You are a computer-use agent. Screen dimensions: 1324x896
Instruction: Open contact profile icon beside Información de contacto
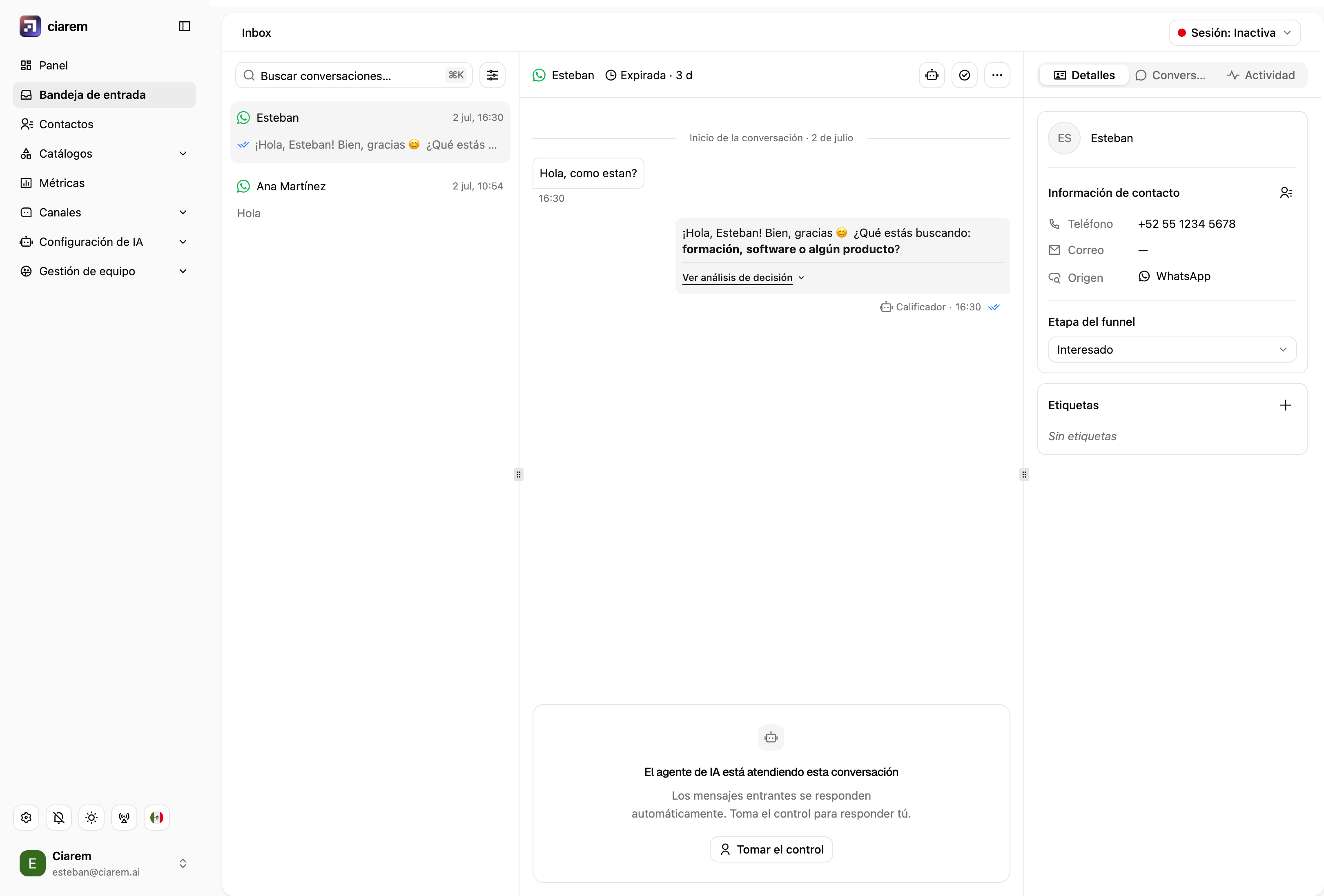(x=1286, y=193)
